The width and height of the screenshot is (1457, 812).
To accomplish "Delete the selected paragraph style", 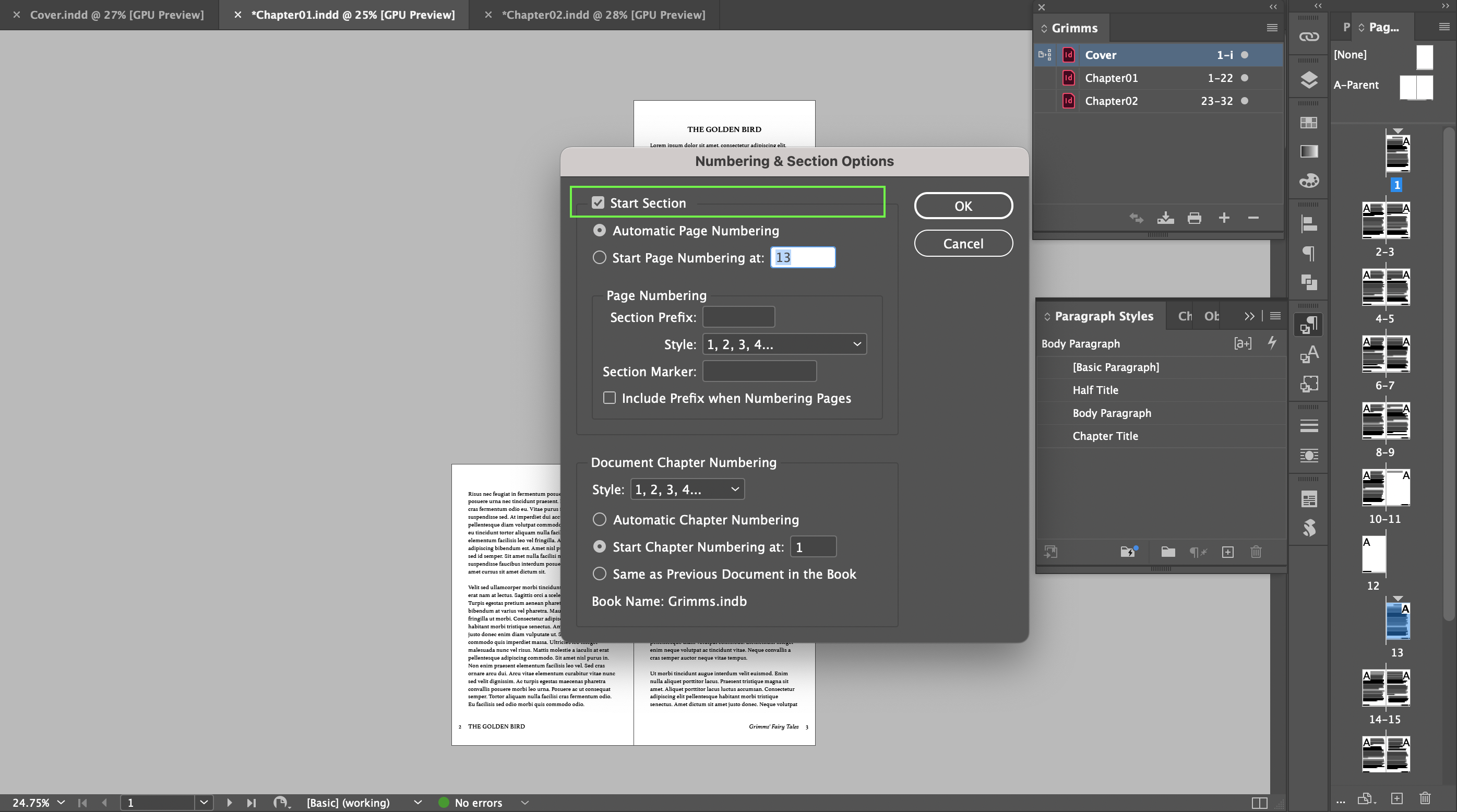I will (x=1256, y=552).
